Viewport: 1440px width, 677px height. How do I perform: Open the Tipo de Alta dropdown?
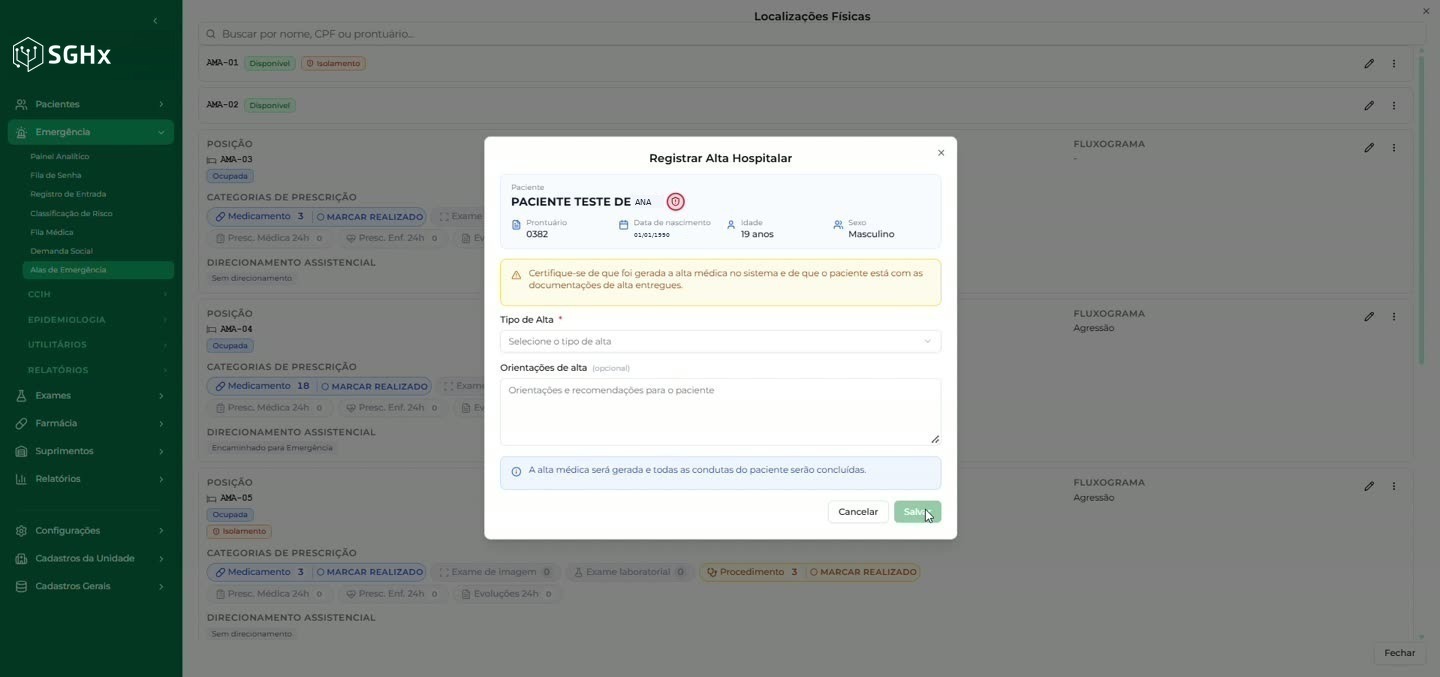click(x=720, y=341)
